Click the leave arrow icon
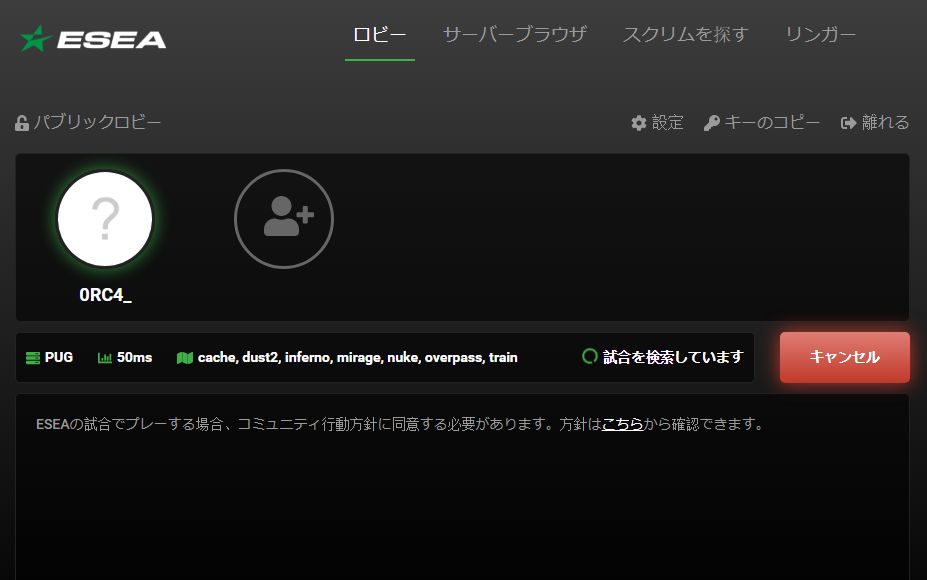This screenshot has width=927, height=580. 848,123
